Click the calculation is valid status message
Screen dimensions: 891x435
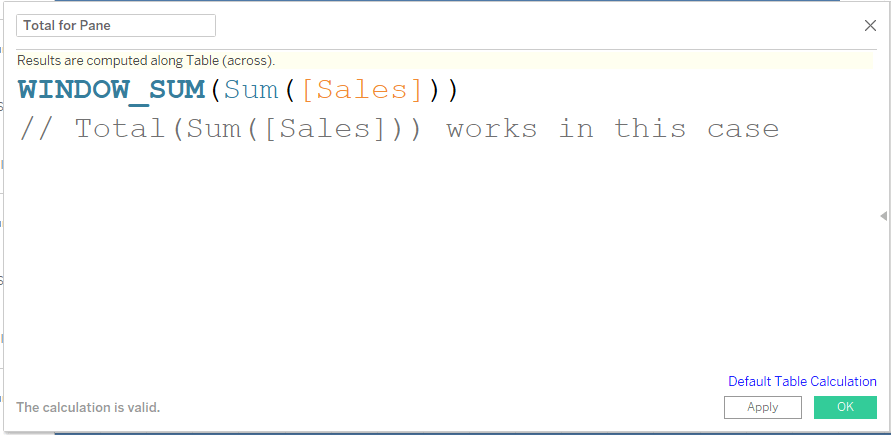(88, 407)
